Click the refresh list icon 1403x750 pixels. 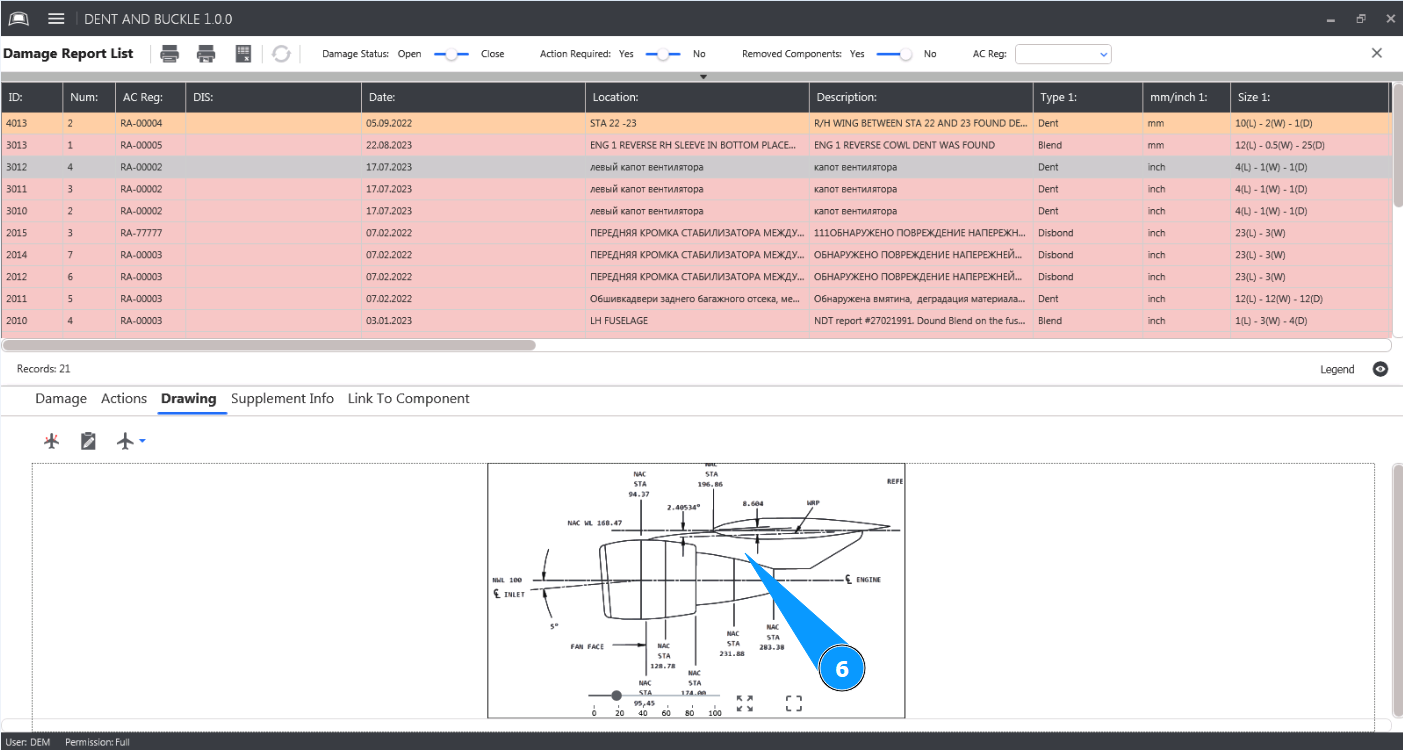(281, 54)
